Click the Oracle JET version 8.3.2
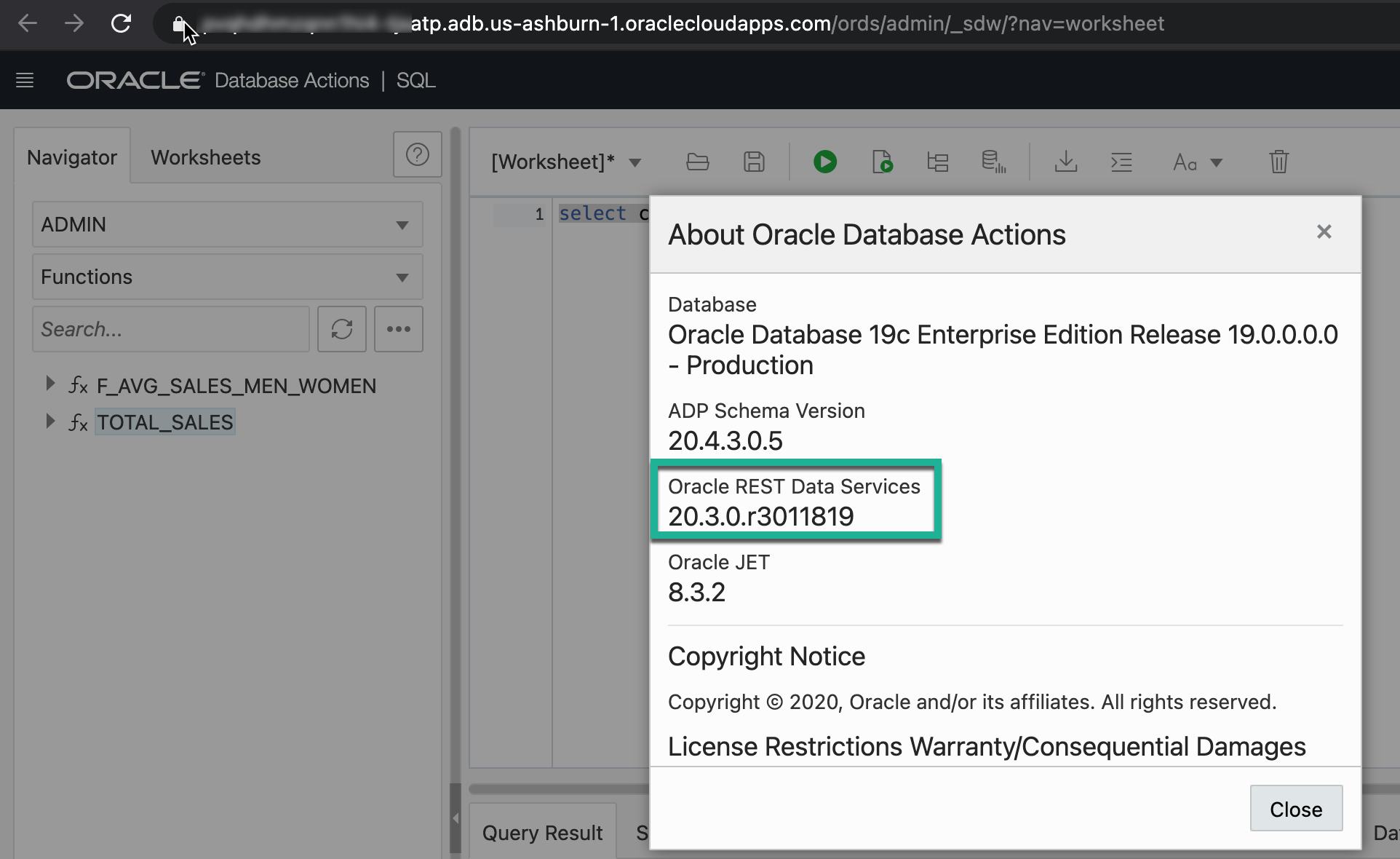The width and height of the screenshot is (1400, 859). [696, 592]
